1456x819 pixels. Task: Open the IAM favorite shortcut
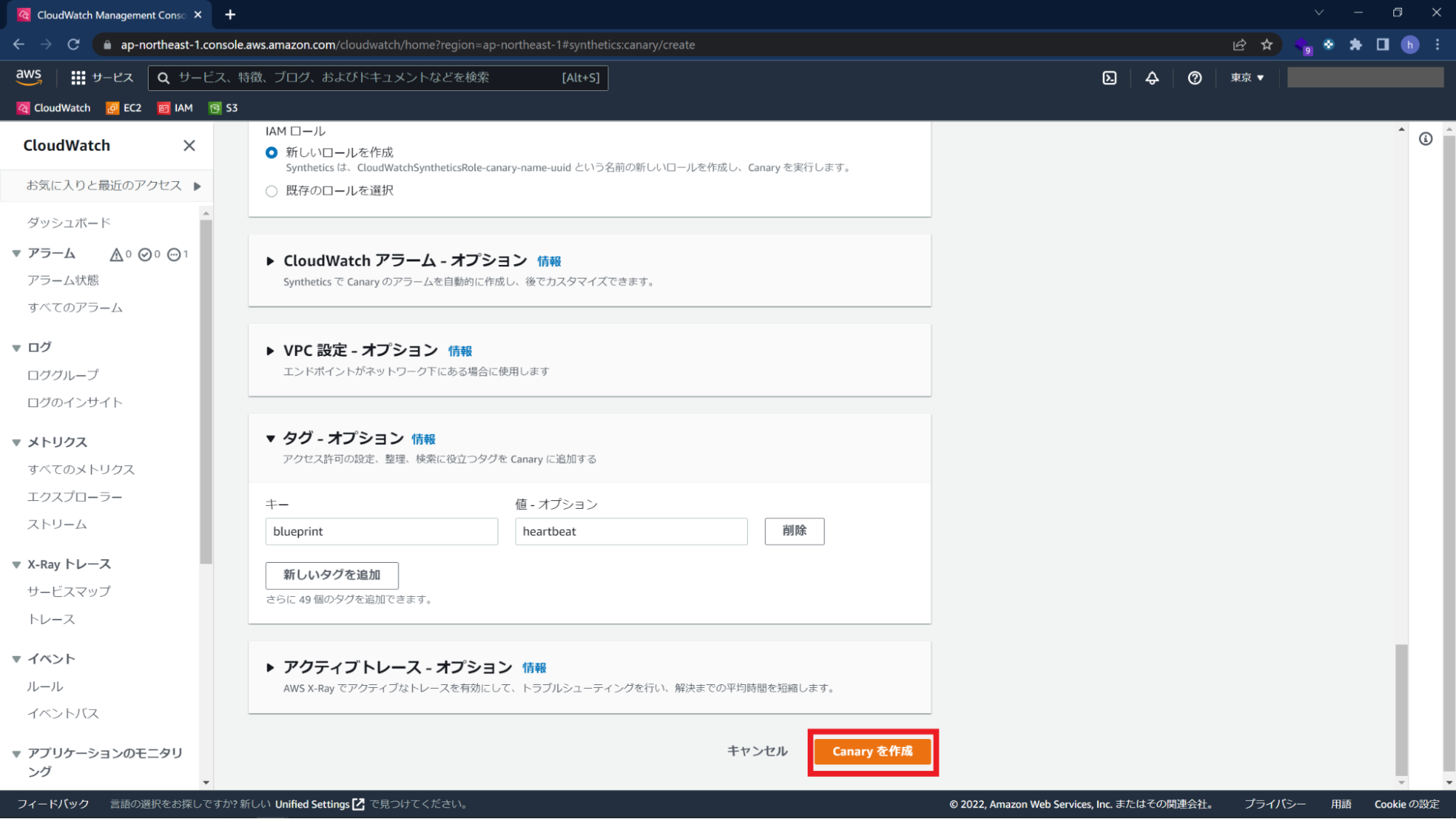point(176,108)
